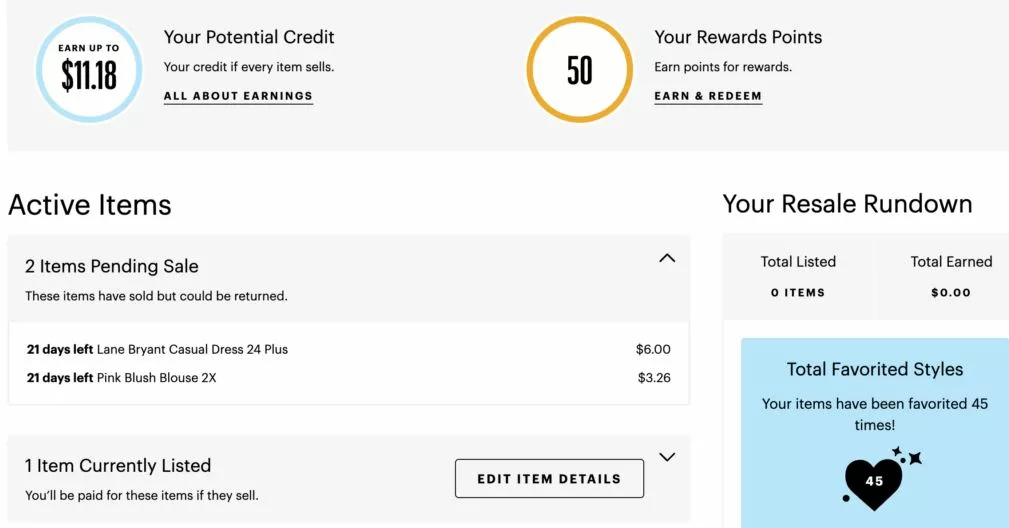Click the Your Potential Credit heading
Screen dimensions: 1009x528
[249, 37]
